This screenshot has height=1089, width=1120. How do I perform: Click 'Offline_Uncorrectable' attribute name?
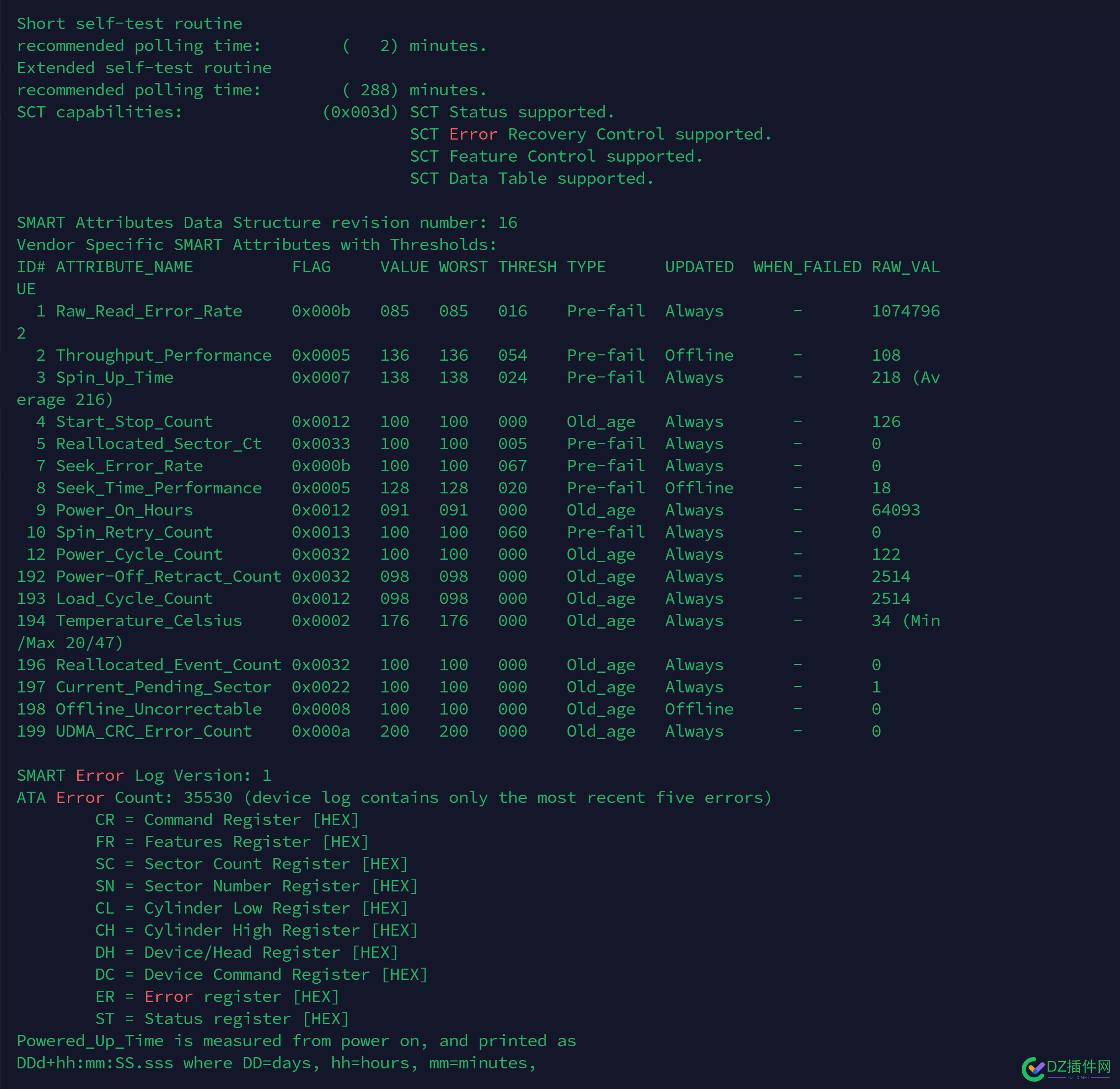click(158, 709)
